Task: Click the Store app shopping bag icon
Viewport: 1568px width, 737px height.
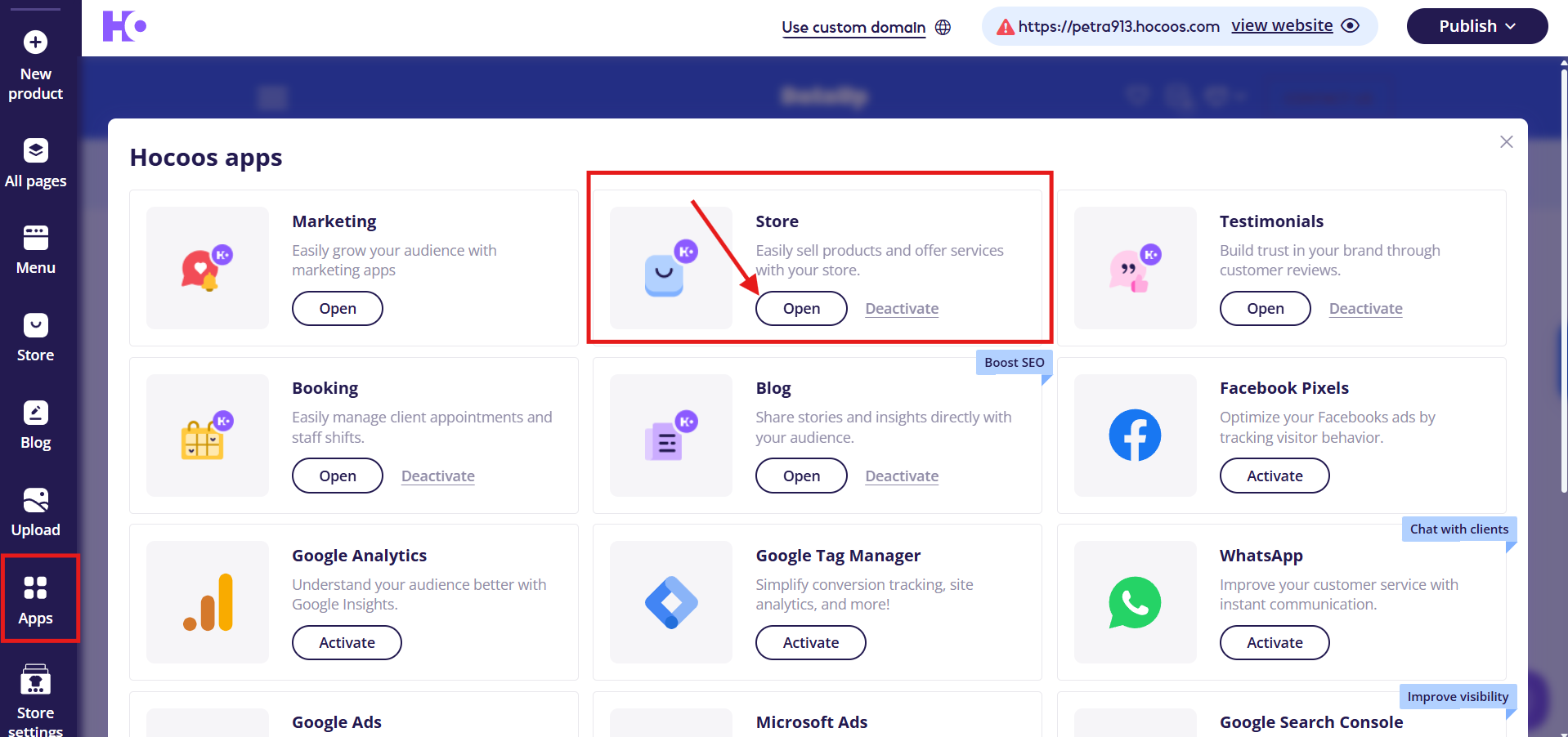Action: click(x=670, y=268)
